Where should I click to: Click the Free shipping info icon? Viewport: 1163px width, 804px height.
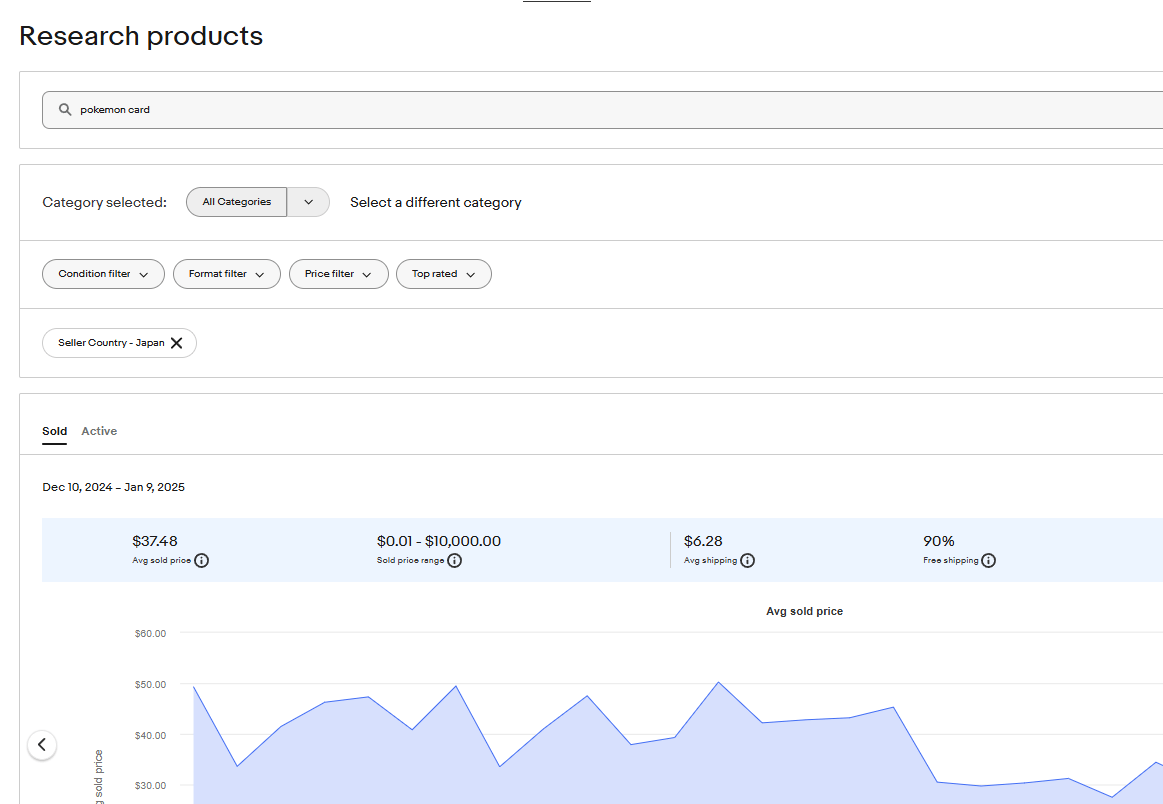coord(988,561)
